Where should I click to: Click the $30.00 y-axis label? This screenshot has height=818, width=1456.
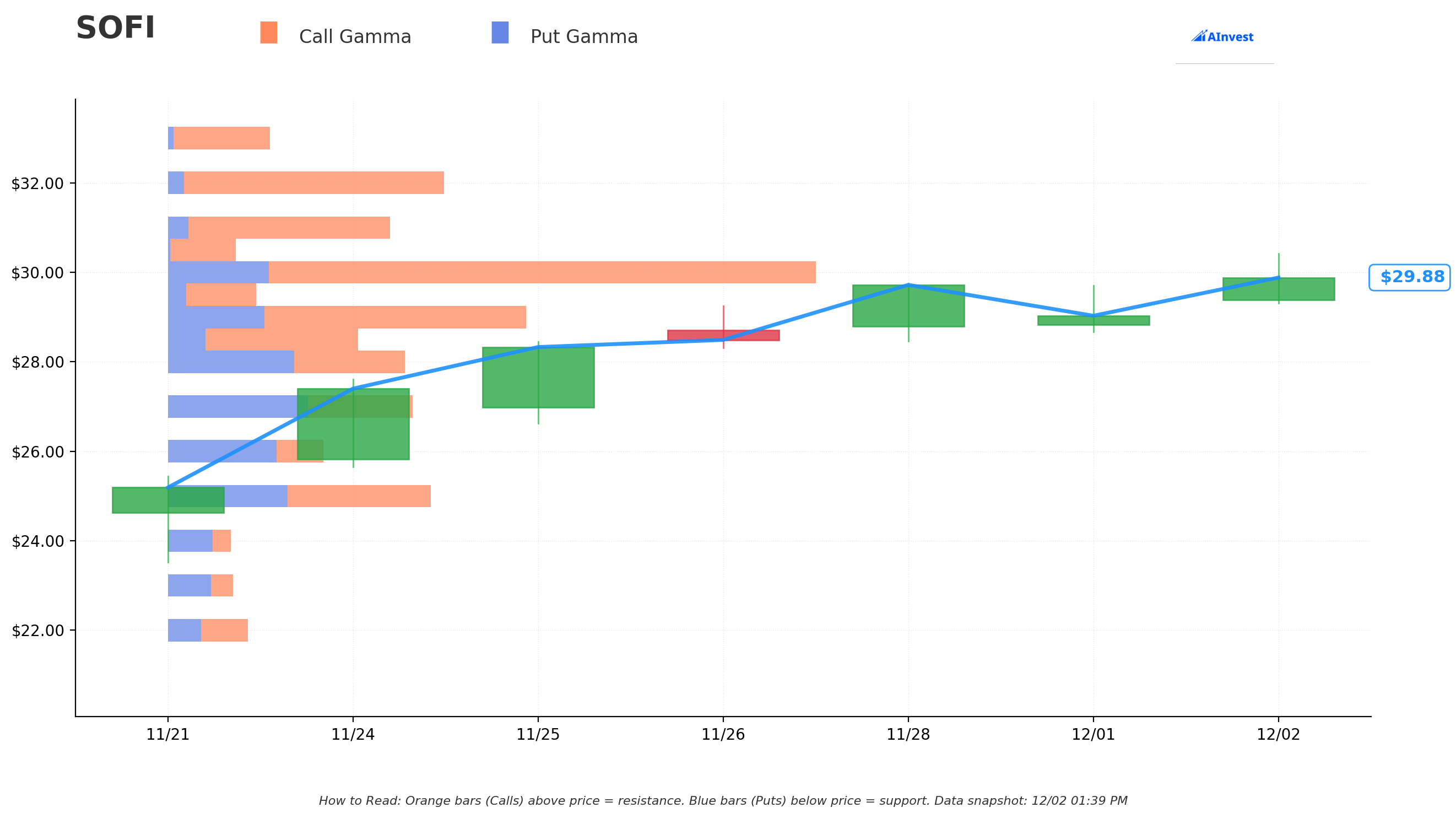pyautogui.click(x=38, y=273)
